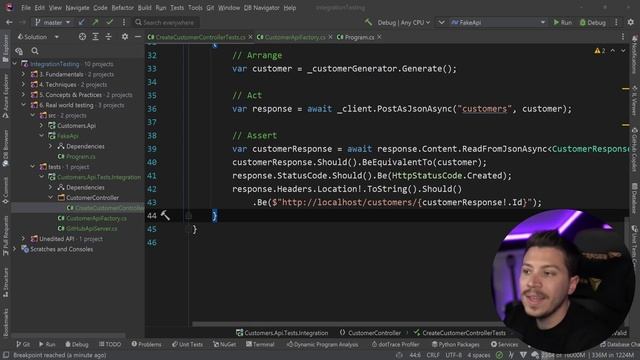Open the Terminal tool window
The image size is (640, 360).
(260, 344)
